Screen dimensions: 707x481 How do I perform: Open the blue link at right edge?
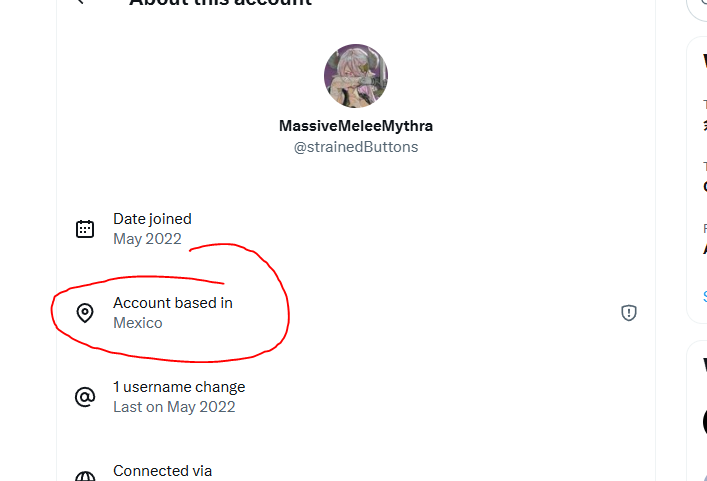tap(705, 297)
